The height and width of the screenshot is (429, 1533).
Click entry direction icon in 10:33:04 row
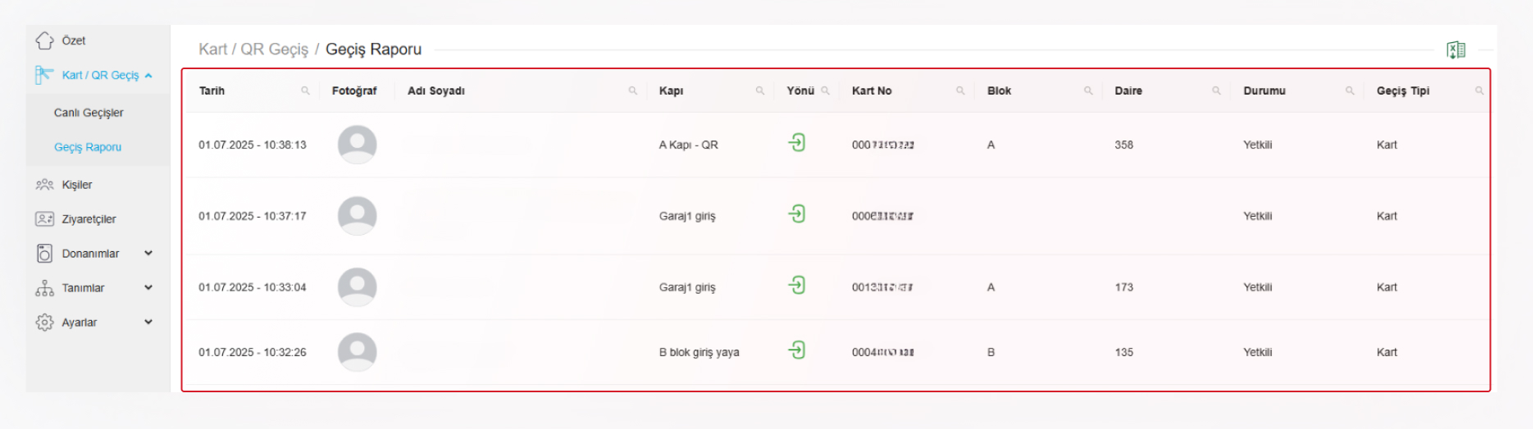click(x=796, y=285)
